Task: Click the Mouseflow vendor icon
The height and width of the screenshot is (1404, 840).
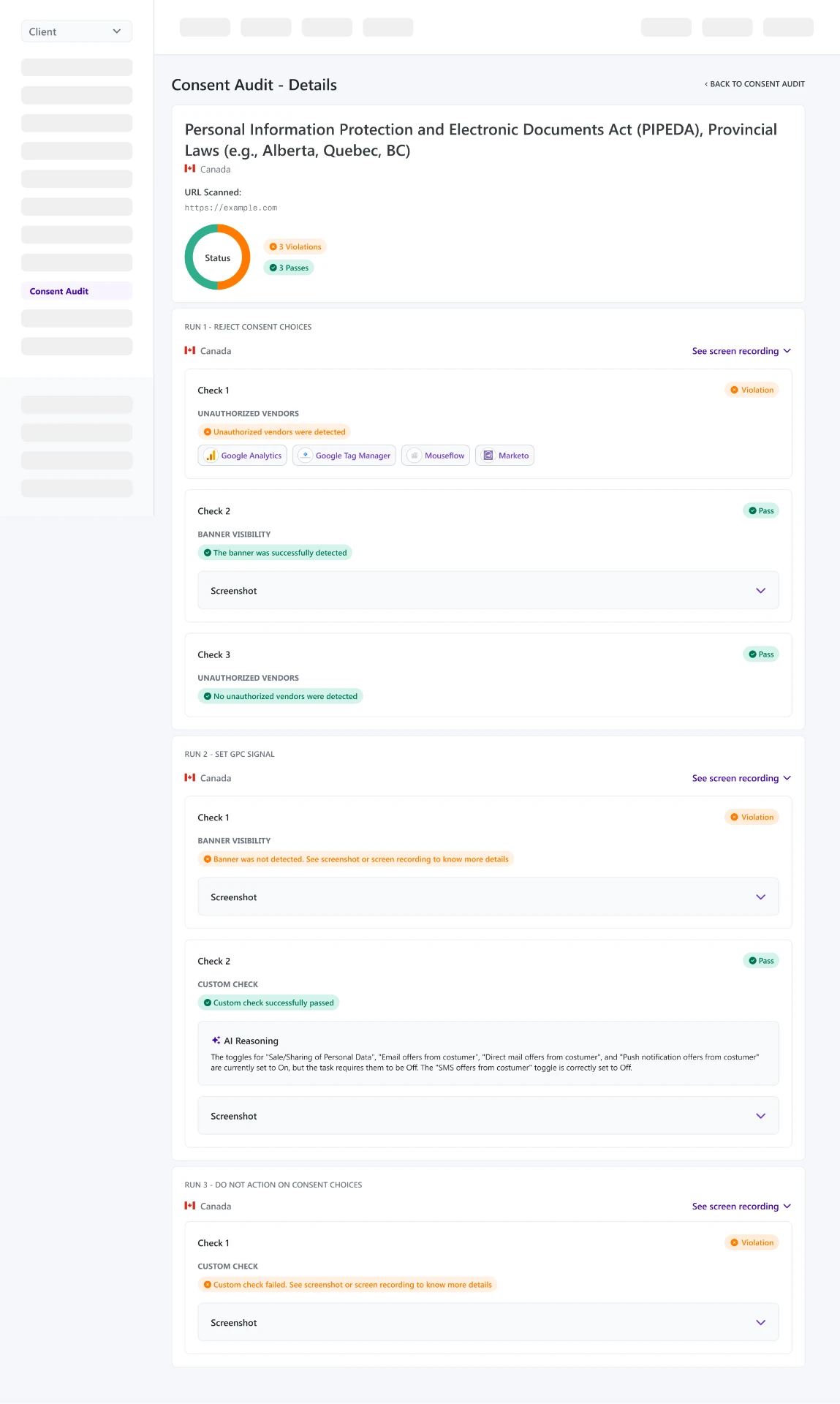Action: (x=415, y=456)
